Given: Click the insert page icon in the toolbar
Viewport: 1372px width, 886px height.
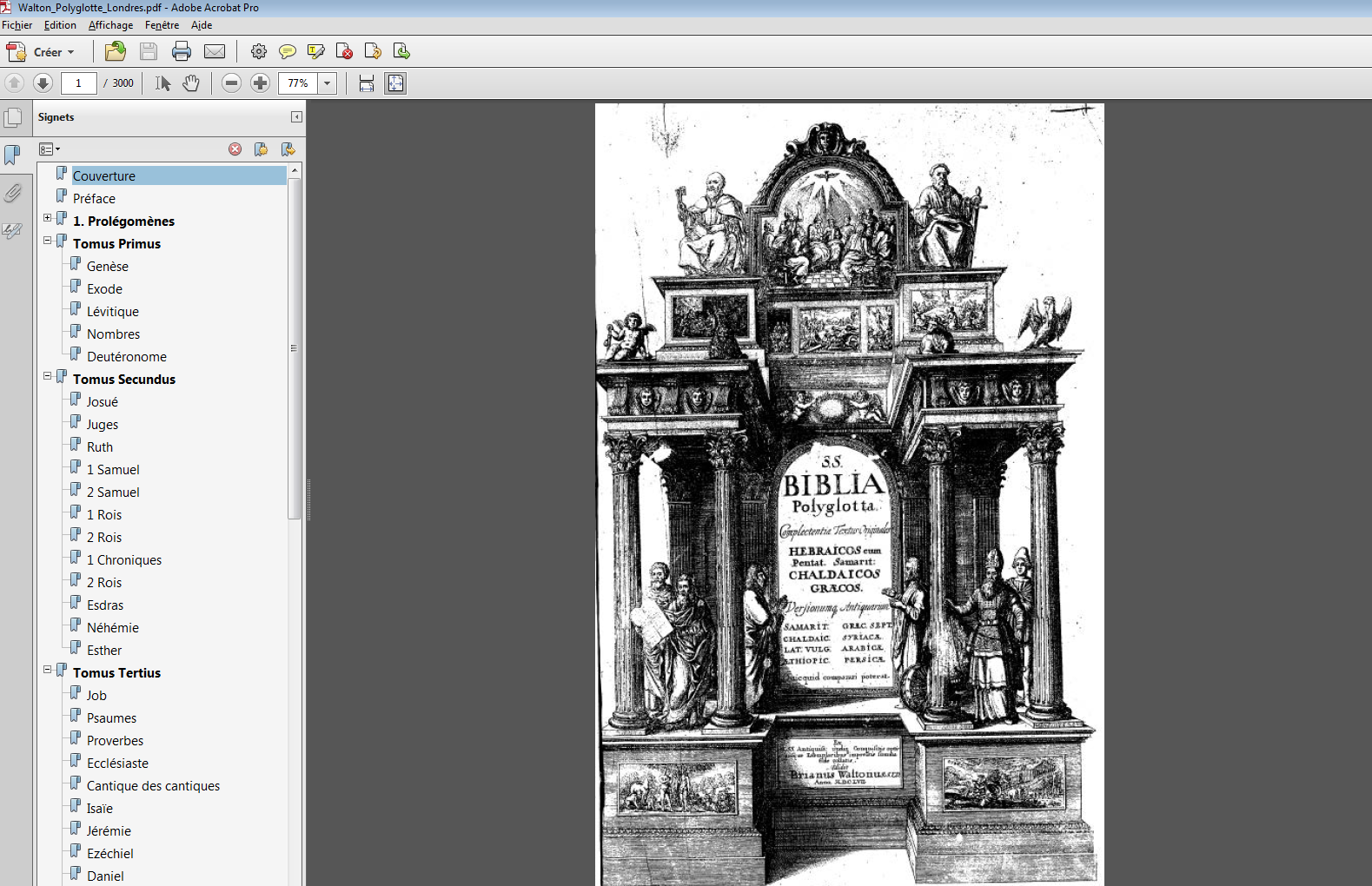Looking at the screenshot, I should [401, 51].
